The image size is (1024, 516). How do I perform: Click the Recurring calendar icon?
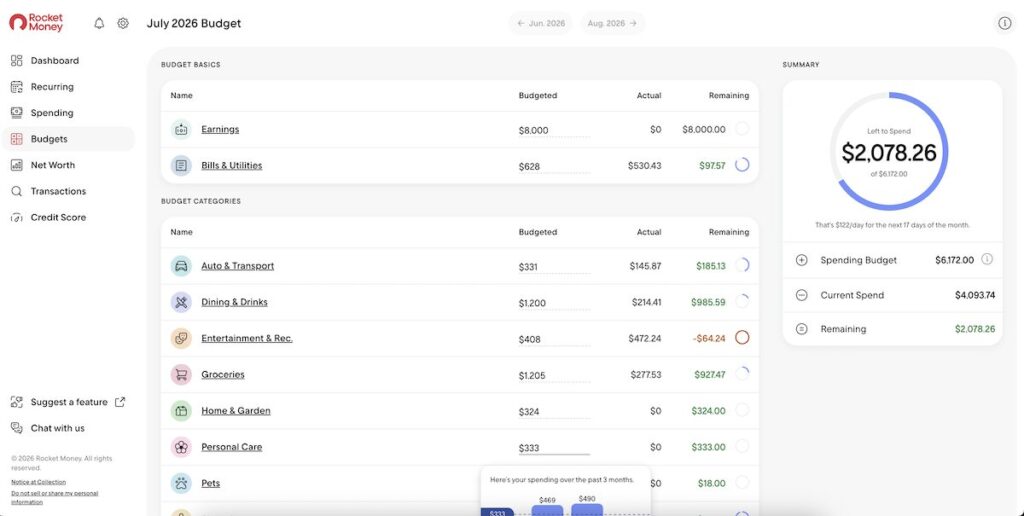click(x=17, y=87)
